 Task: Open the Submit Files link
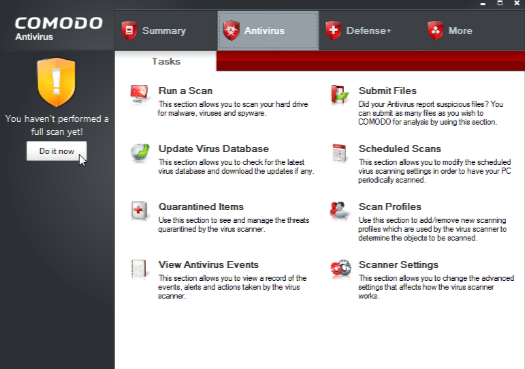(x=387, y=91)
